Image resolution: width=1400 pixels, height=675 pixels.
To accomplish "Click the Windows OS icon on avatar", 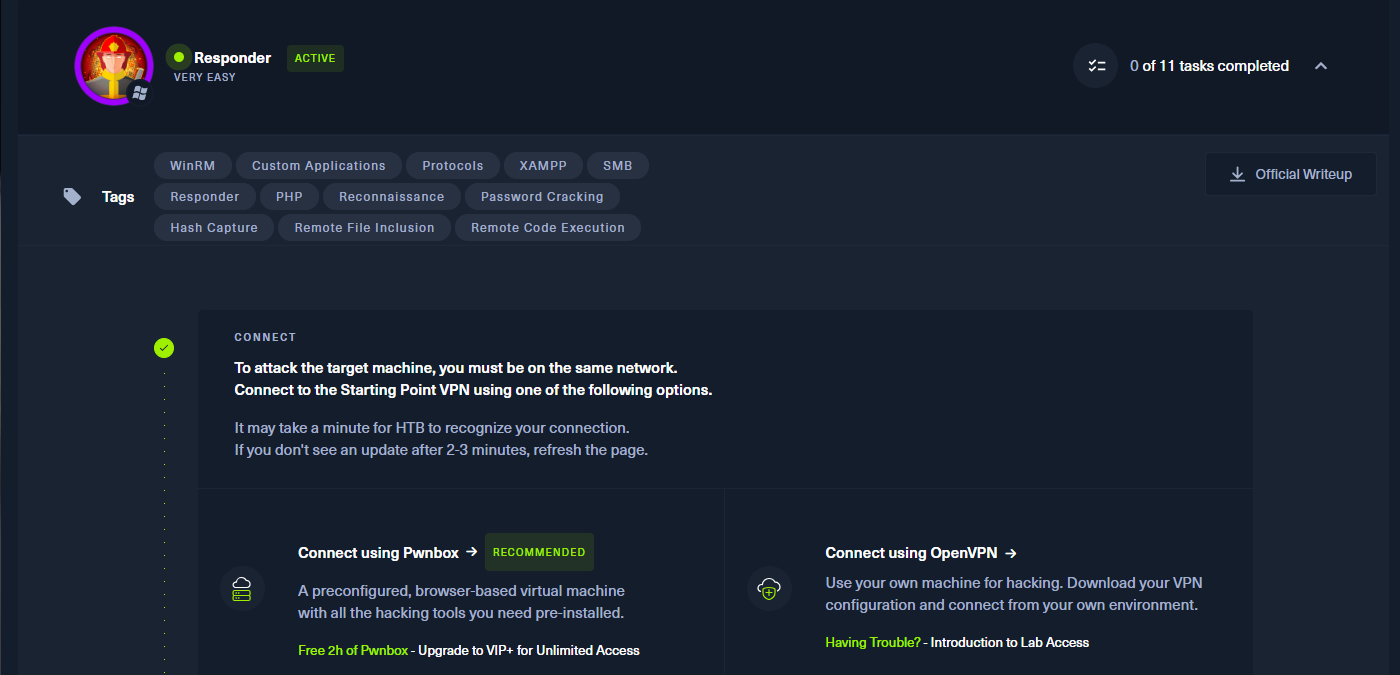I will pyautogui.click(x=140, y=92).
